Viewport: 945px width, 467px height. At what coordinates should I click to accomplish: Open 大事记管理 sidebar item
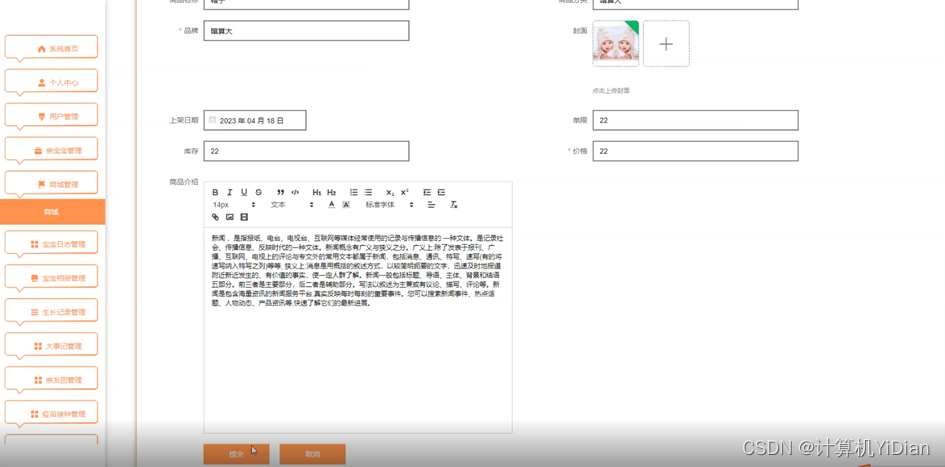pyautogui.click(x=51, y=346)
